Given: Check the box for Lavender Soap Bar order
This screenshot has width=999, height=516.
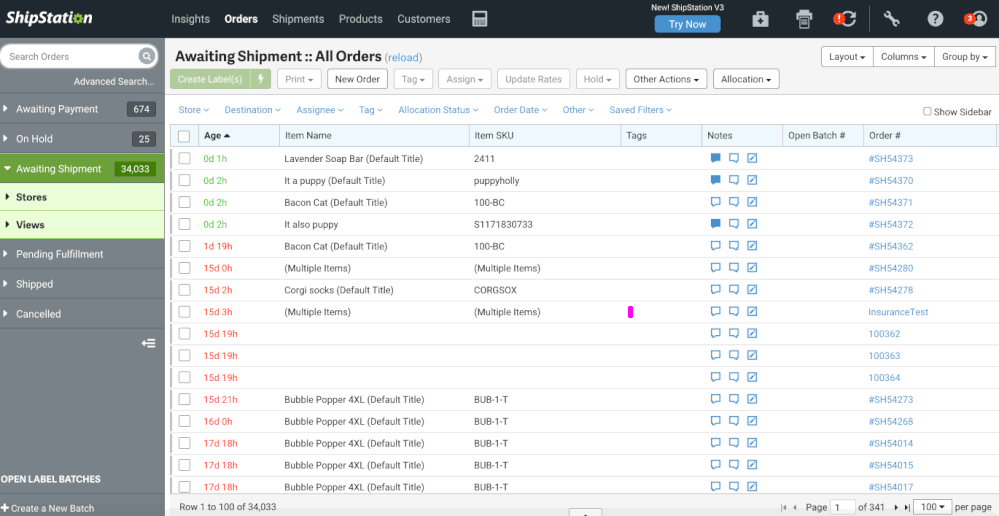Looking at the screenshot, I should pyautogui.click(x=184, y=158).
